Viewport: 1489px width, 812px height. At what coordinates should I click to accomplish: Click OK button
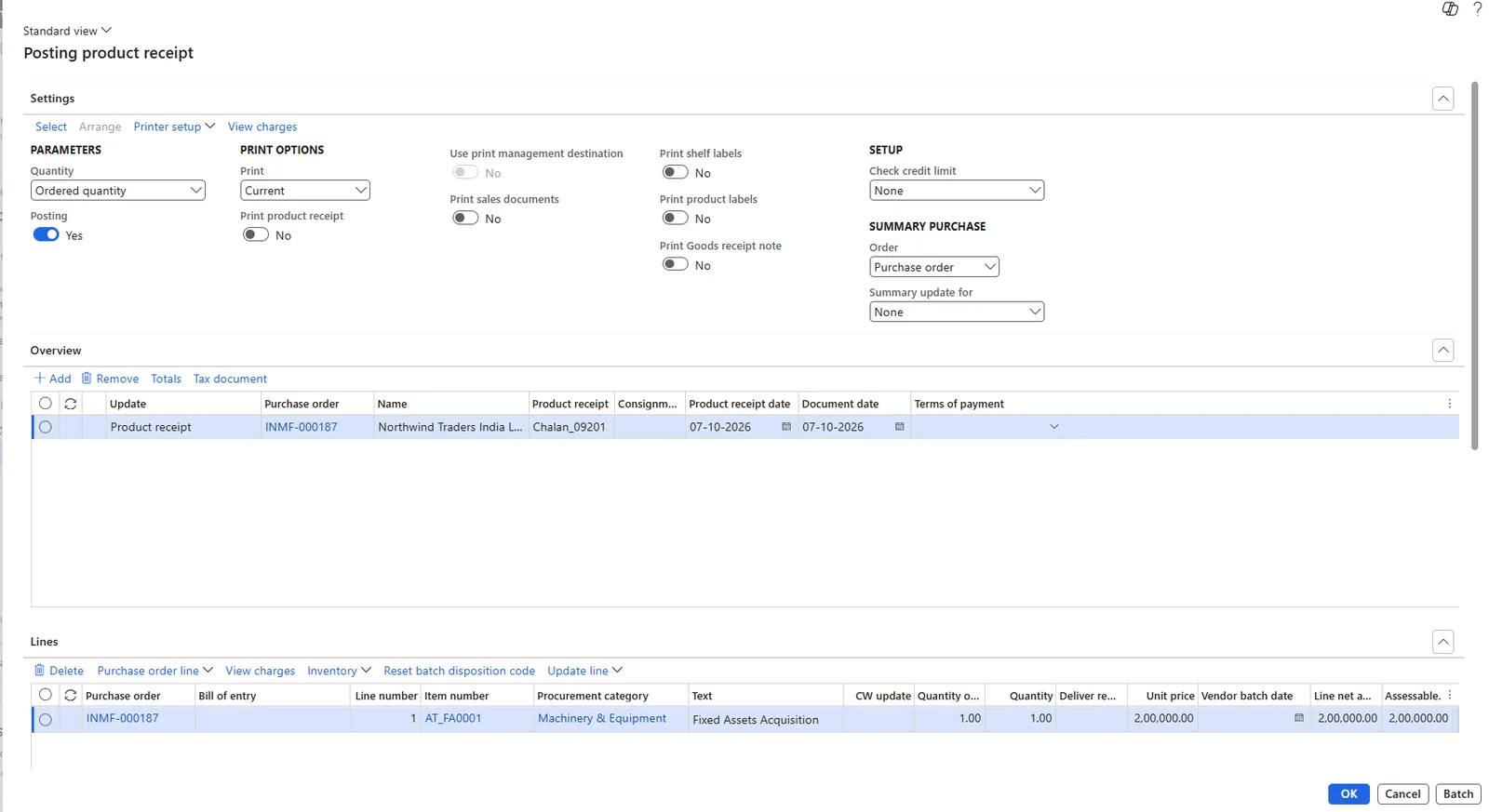1348,793
